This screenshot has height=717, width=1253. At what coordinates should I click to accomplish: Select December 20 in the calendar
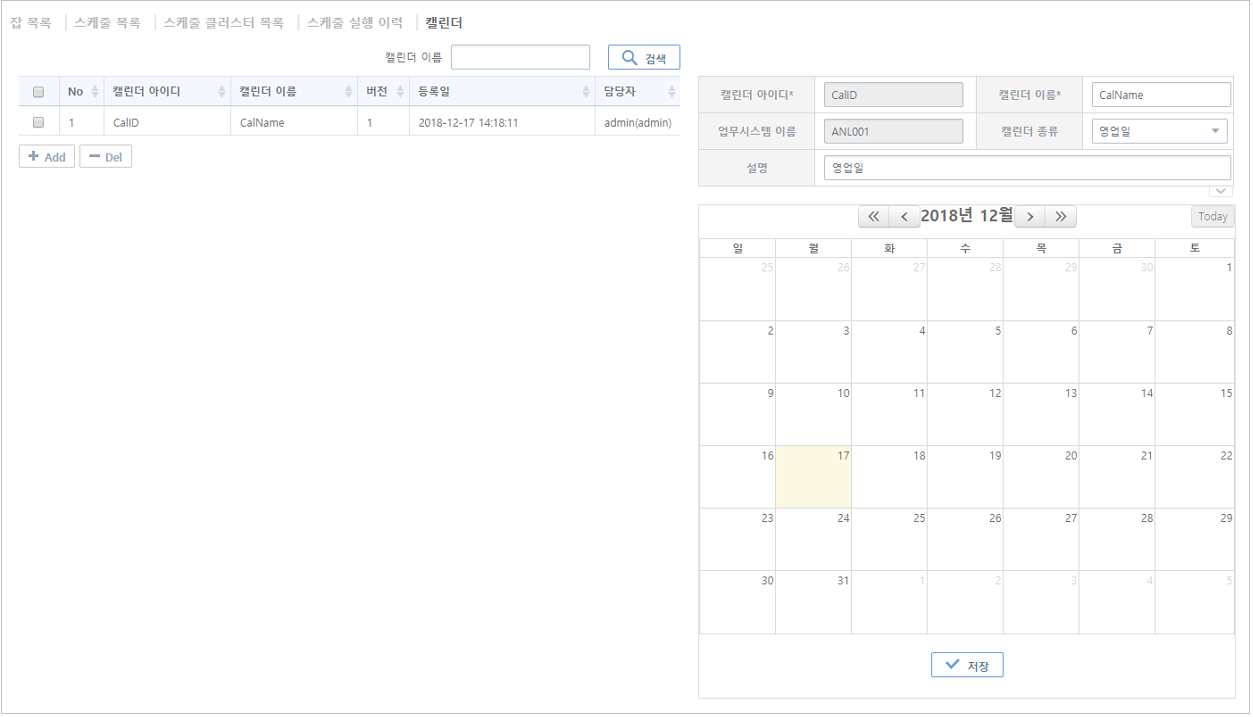coord(1041,477)
